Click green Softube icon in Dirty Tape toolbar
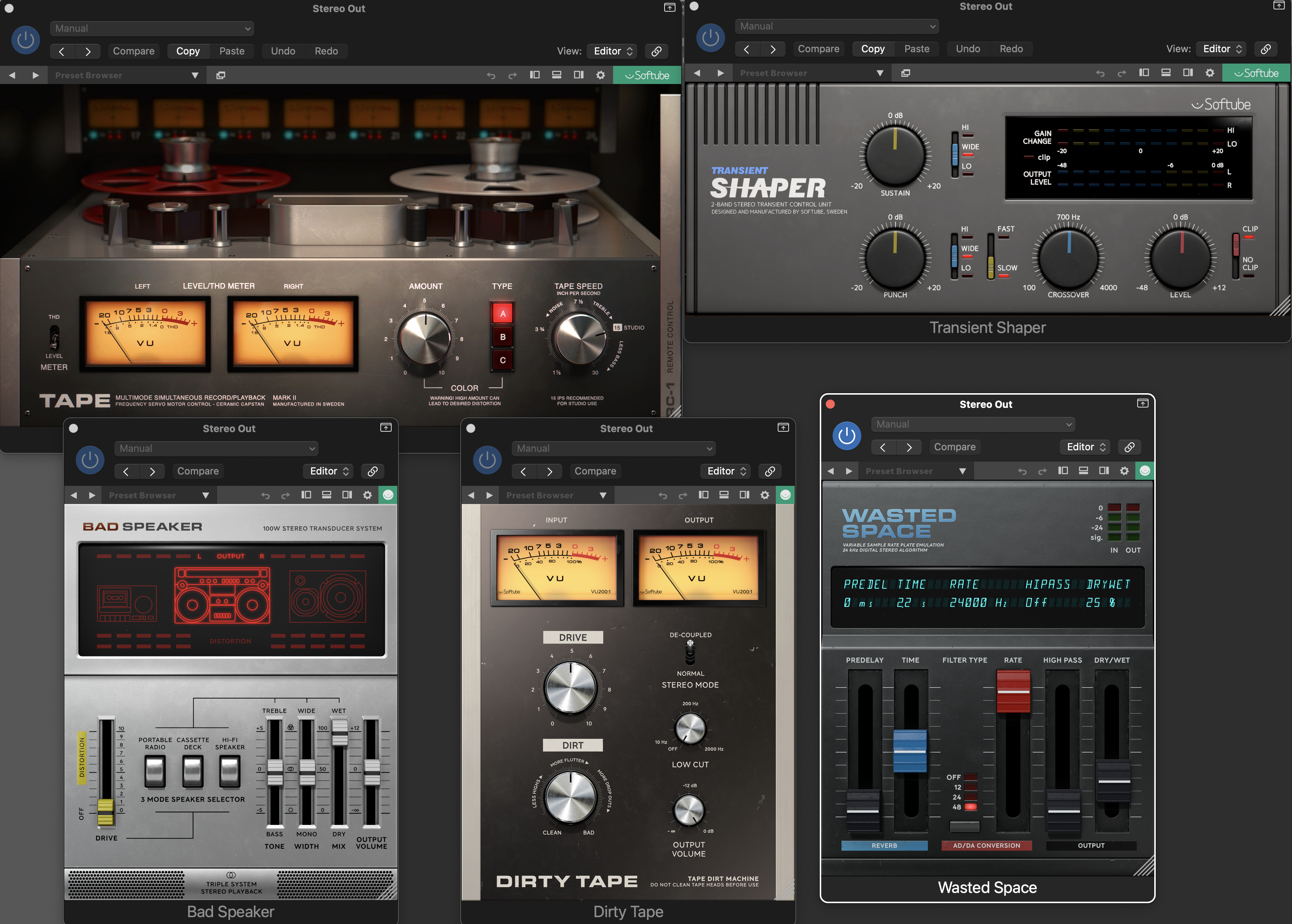1292x924 pixels. click(x=785, y=495)
